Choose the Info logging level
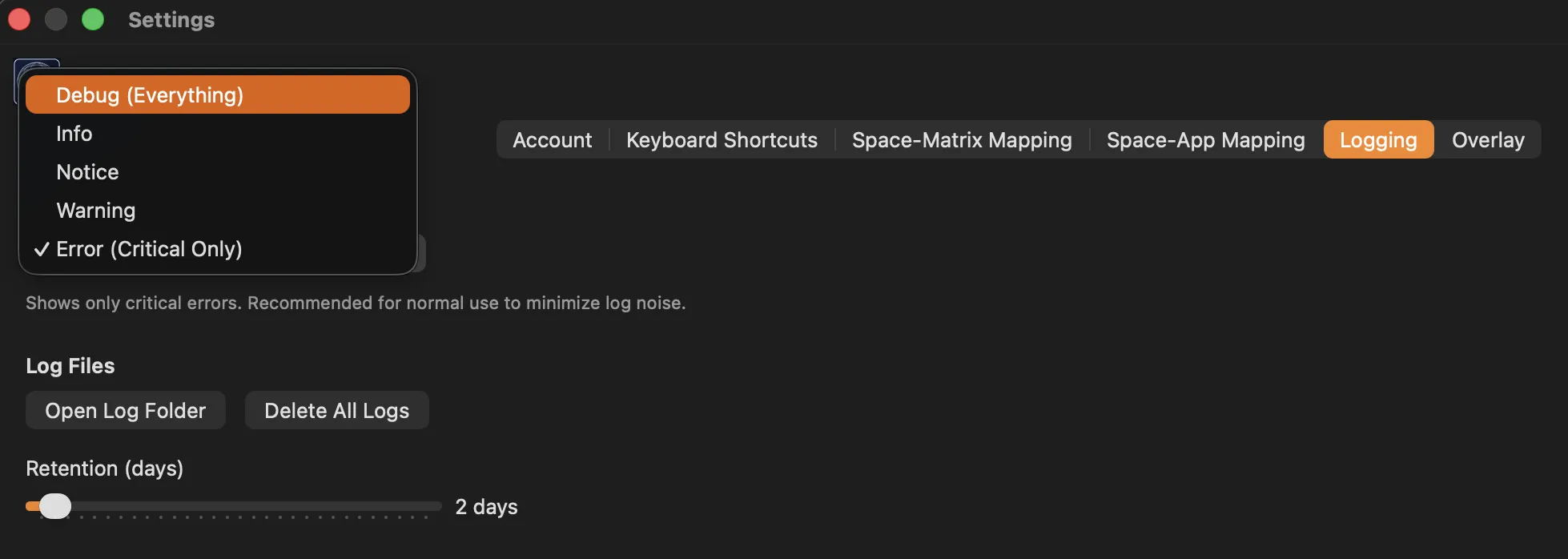The image size is (1568, 559). tap(74, 133)
